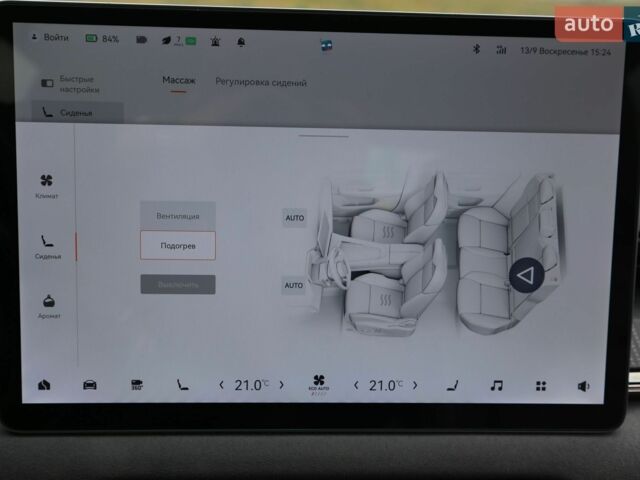Tap the left seat icon in bottom bar
This screenshot has width=640, height=480.
click(182, 385)
